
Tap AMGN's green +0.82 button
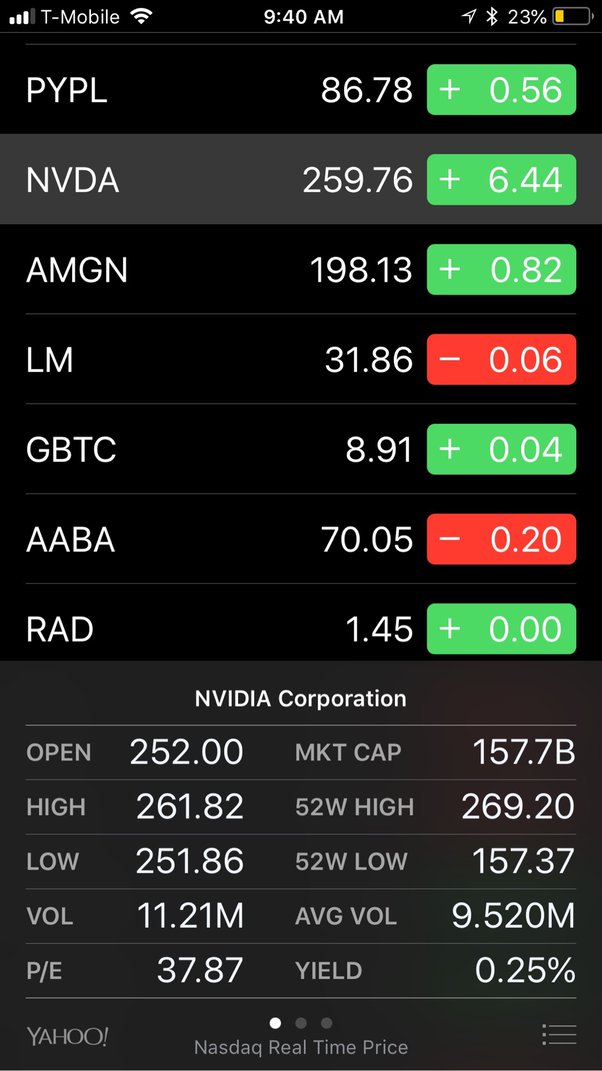(x=501, y=269)
